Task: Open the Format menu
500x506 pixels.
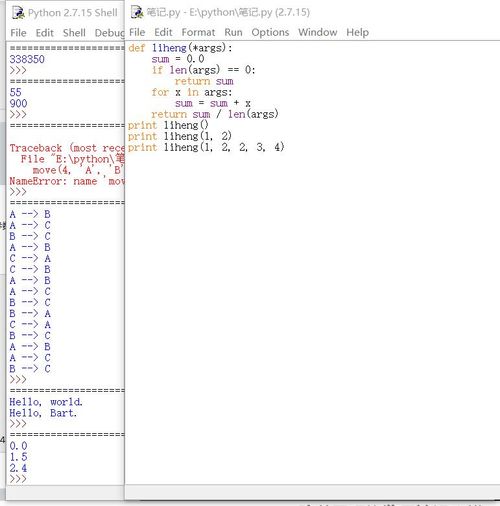Action: (x=198, y=32)
